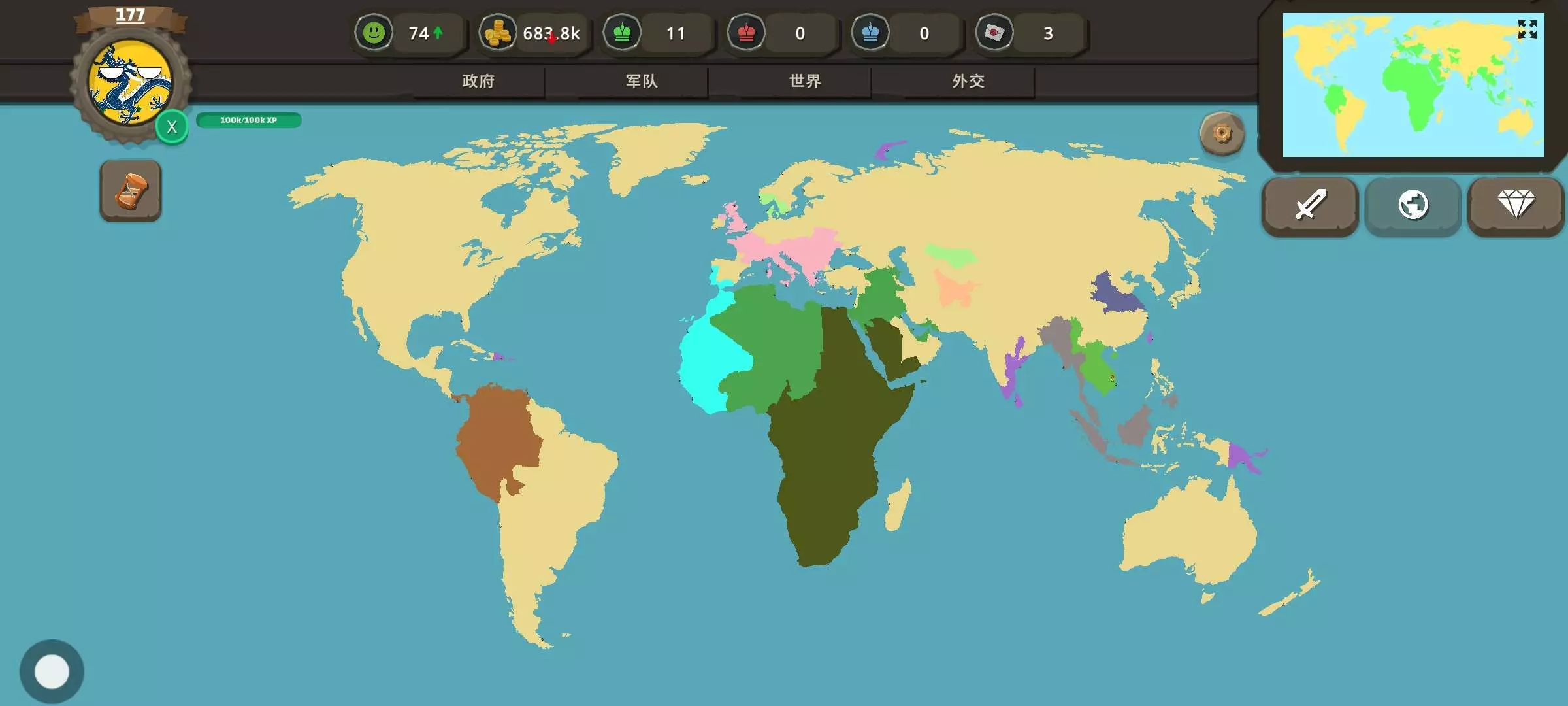1568x706 pixels.
Task: Open the 政府 government menu
Action: 478,81
